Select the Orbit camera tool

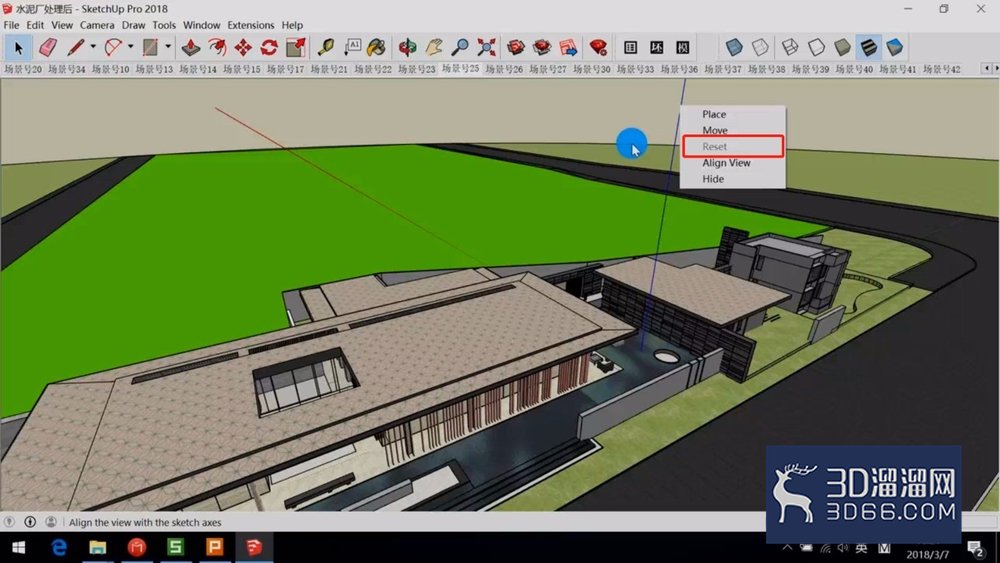[407, 48]
